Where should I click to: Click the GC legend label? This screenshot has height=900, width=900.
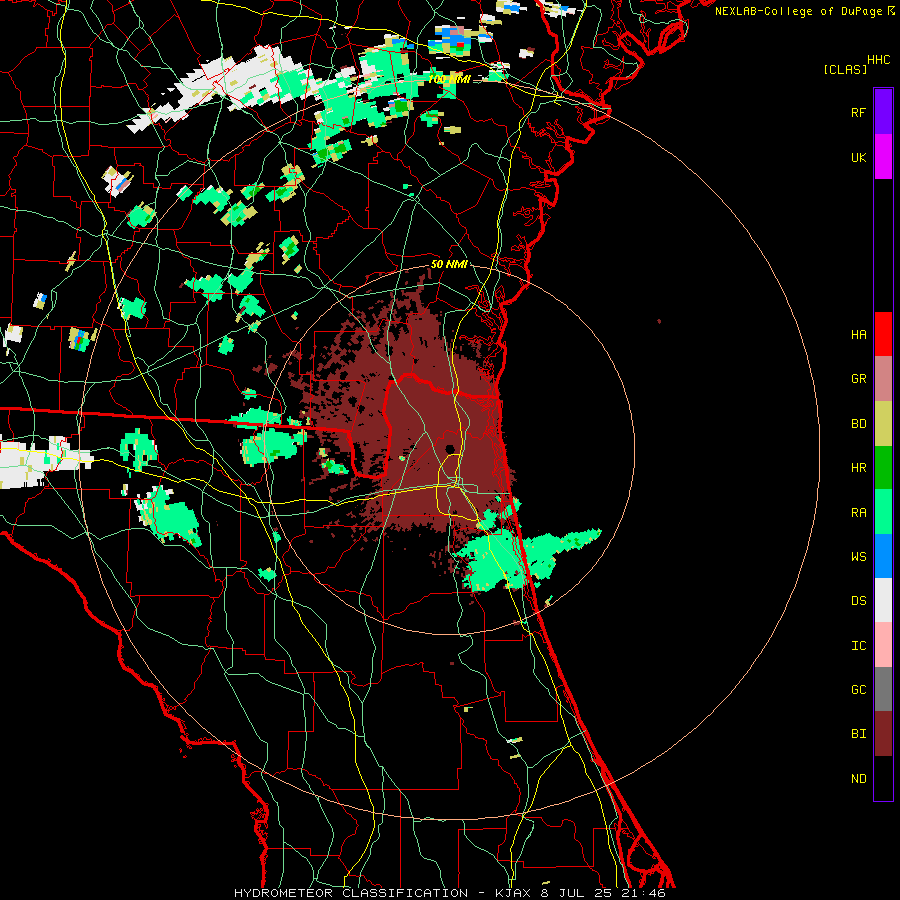tap(859, 690)
